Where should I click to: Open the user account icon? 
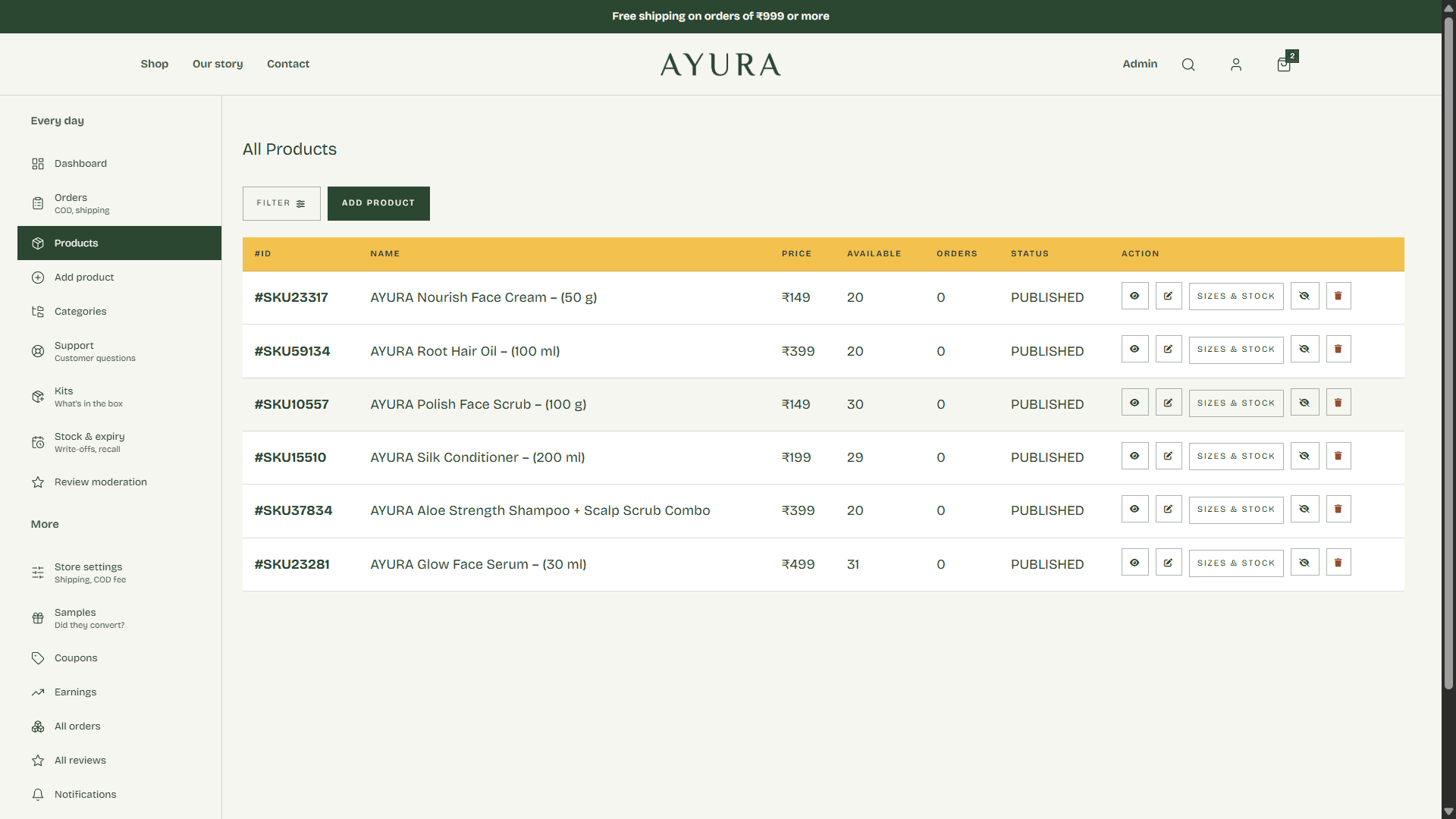(1236, 64)
